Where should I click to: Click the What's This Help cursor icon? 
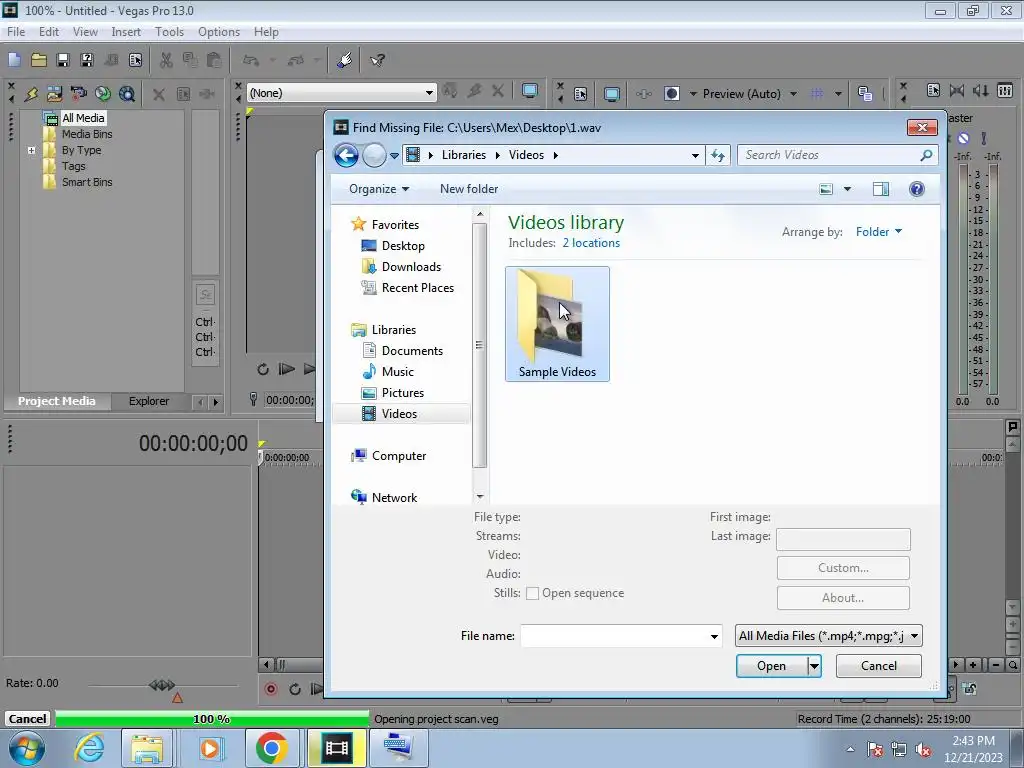click(x=377, y=60)
